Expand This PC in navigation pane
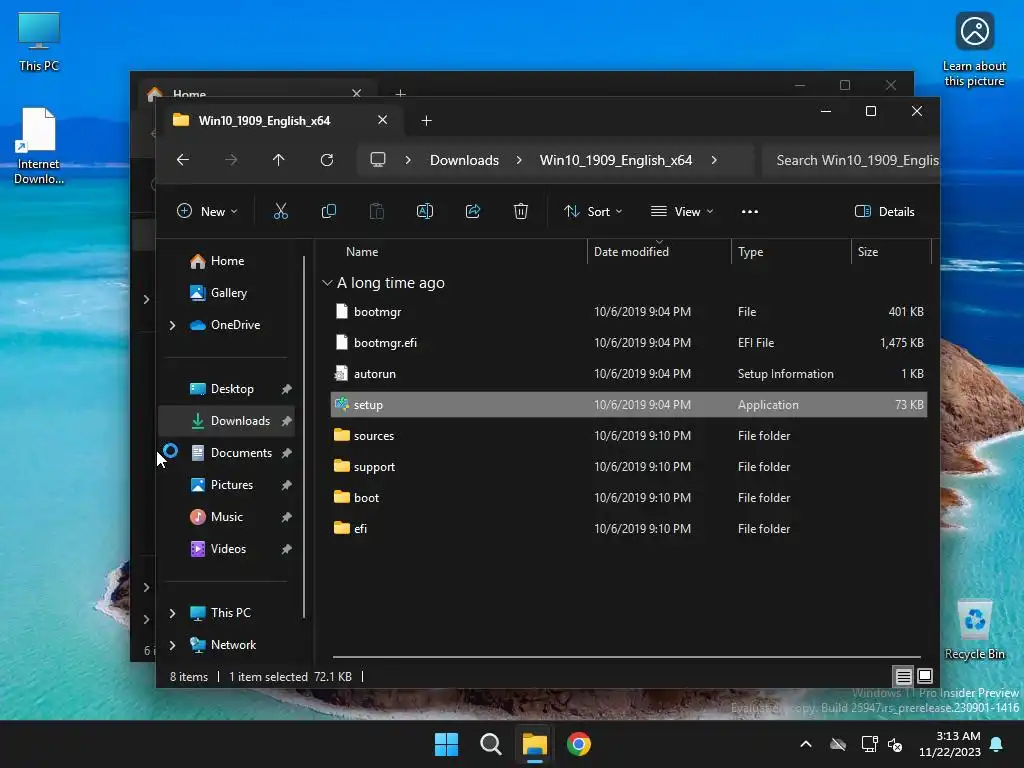This screenshot has width=1024, height=768. [x=172, y=613]
